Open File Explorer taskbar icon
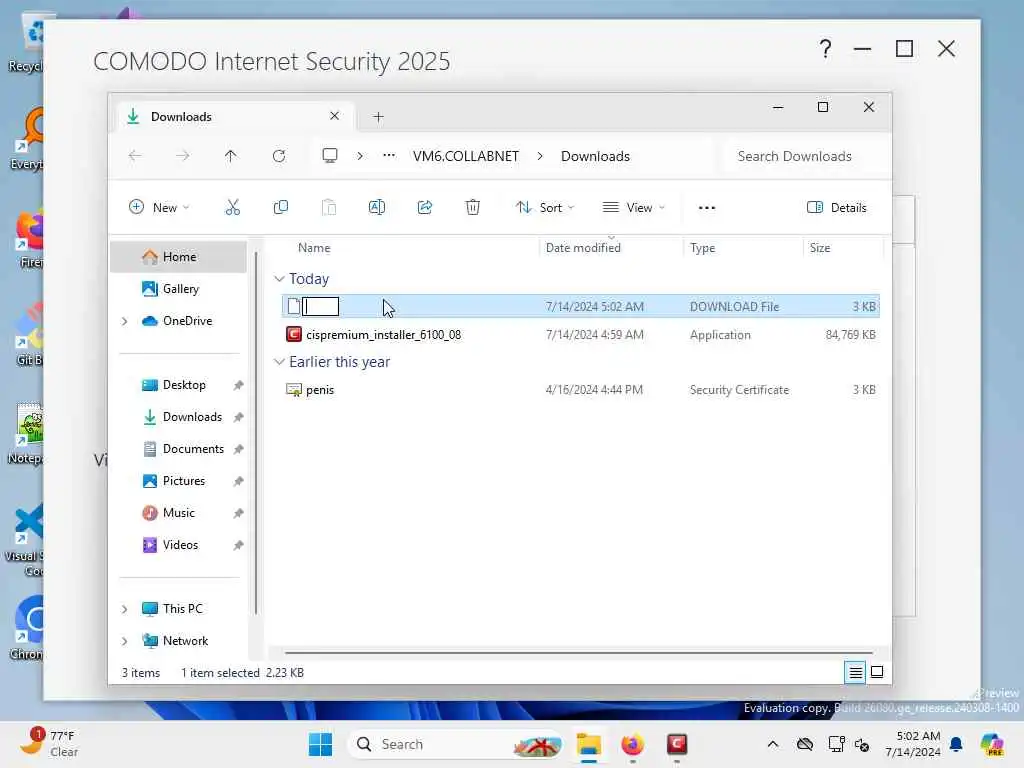This screenshot has height=768, width=1024. coord(588,744)
